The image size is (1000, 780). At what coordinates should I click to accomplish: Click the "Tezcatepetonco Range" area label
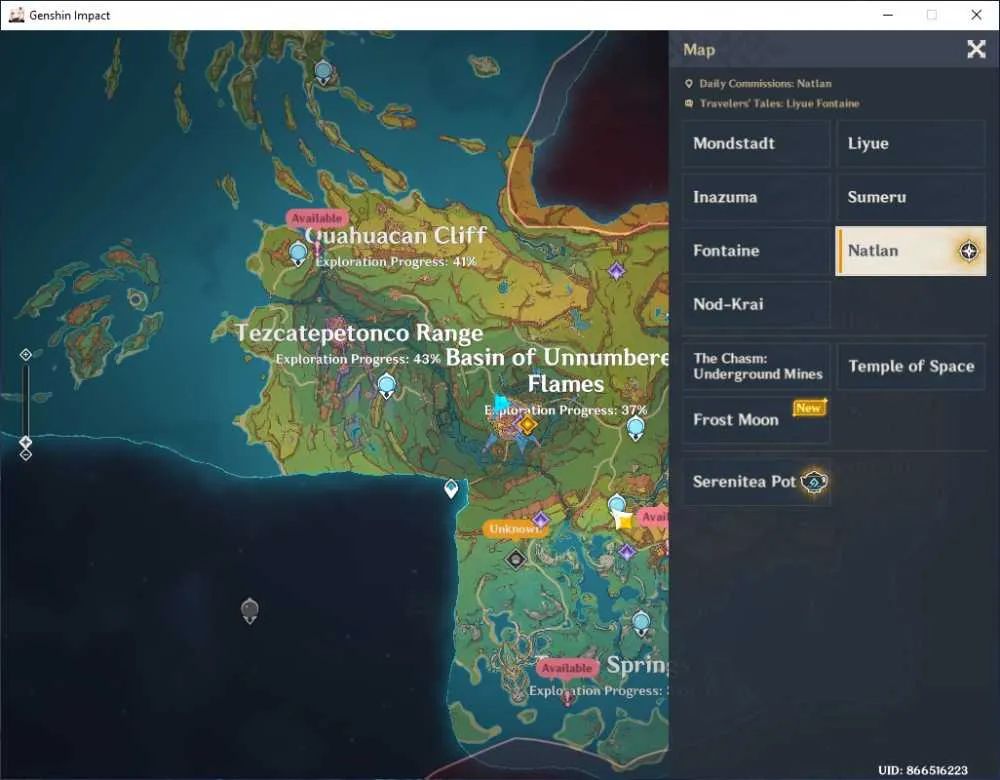pos(359,333)
